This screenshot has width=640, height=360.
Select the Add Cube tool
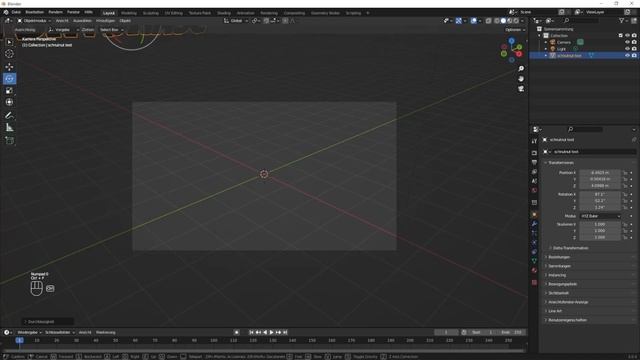point(9,141)
